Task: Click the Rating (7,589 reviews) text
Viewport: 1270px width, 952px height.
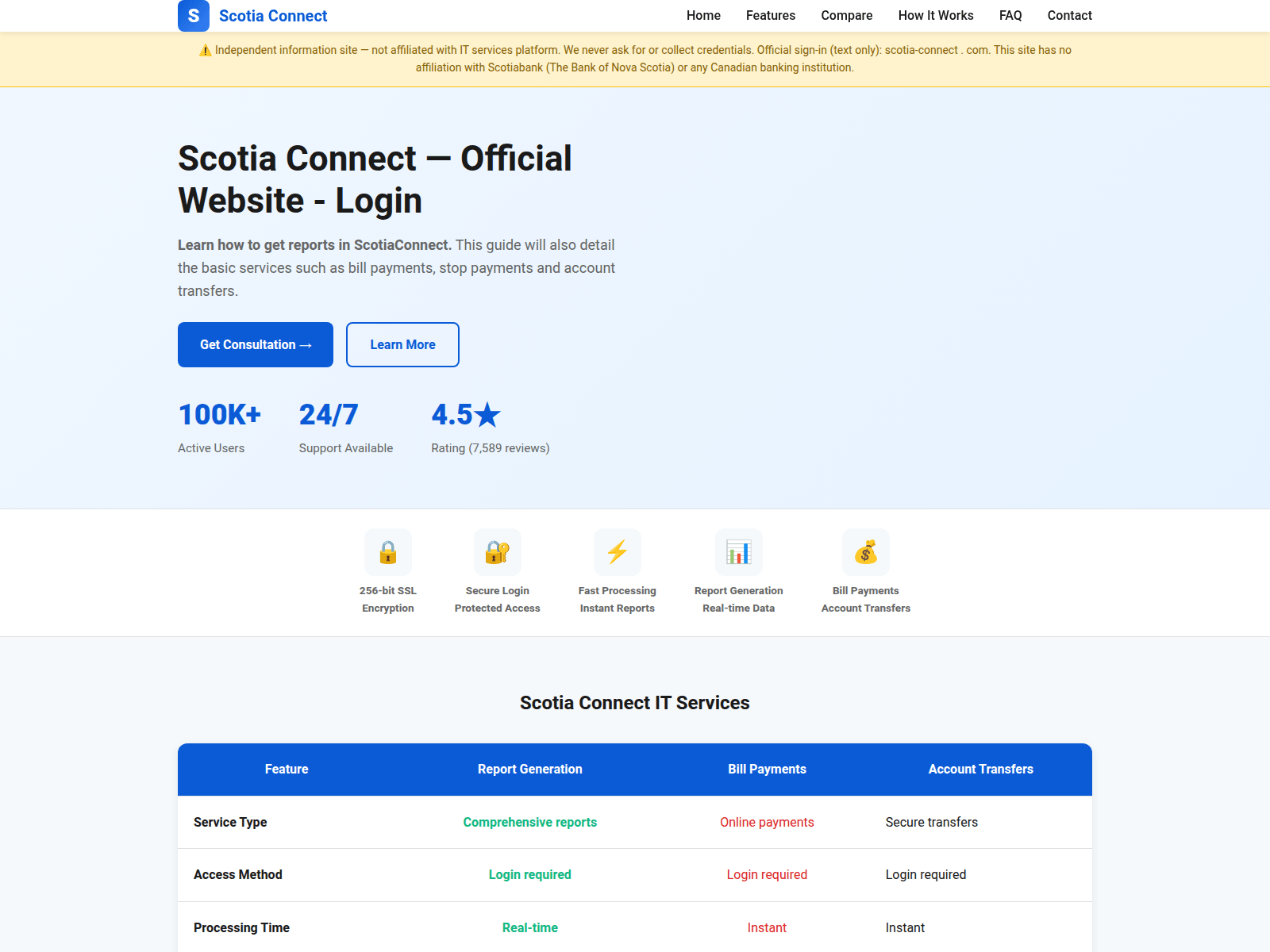Action: click(x=491, y=448)
